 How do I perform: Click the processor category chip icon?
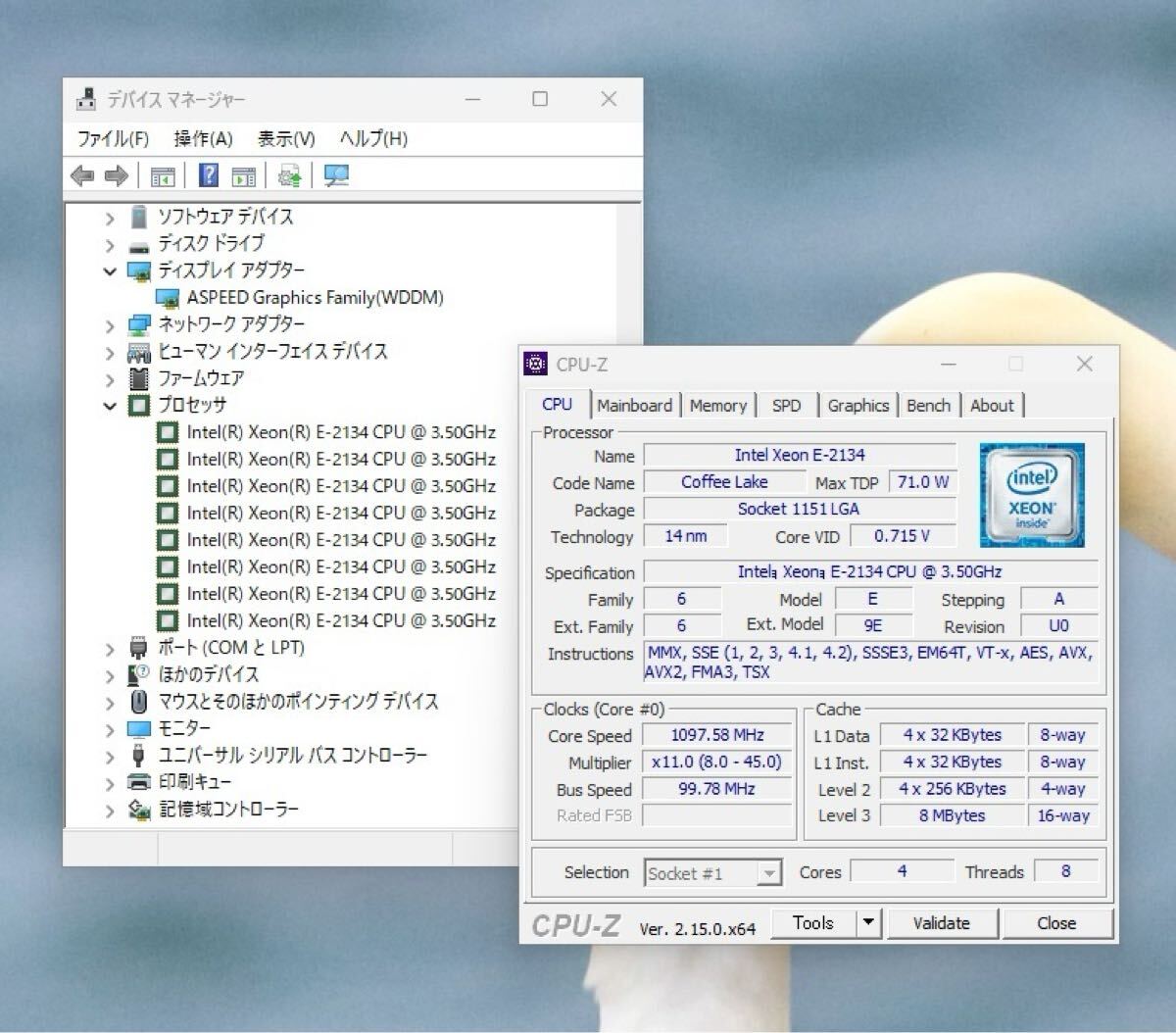click(x=139, y=405)
